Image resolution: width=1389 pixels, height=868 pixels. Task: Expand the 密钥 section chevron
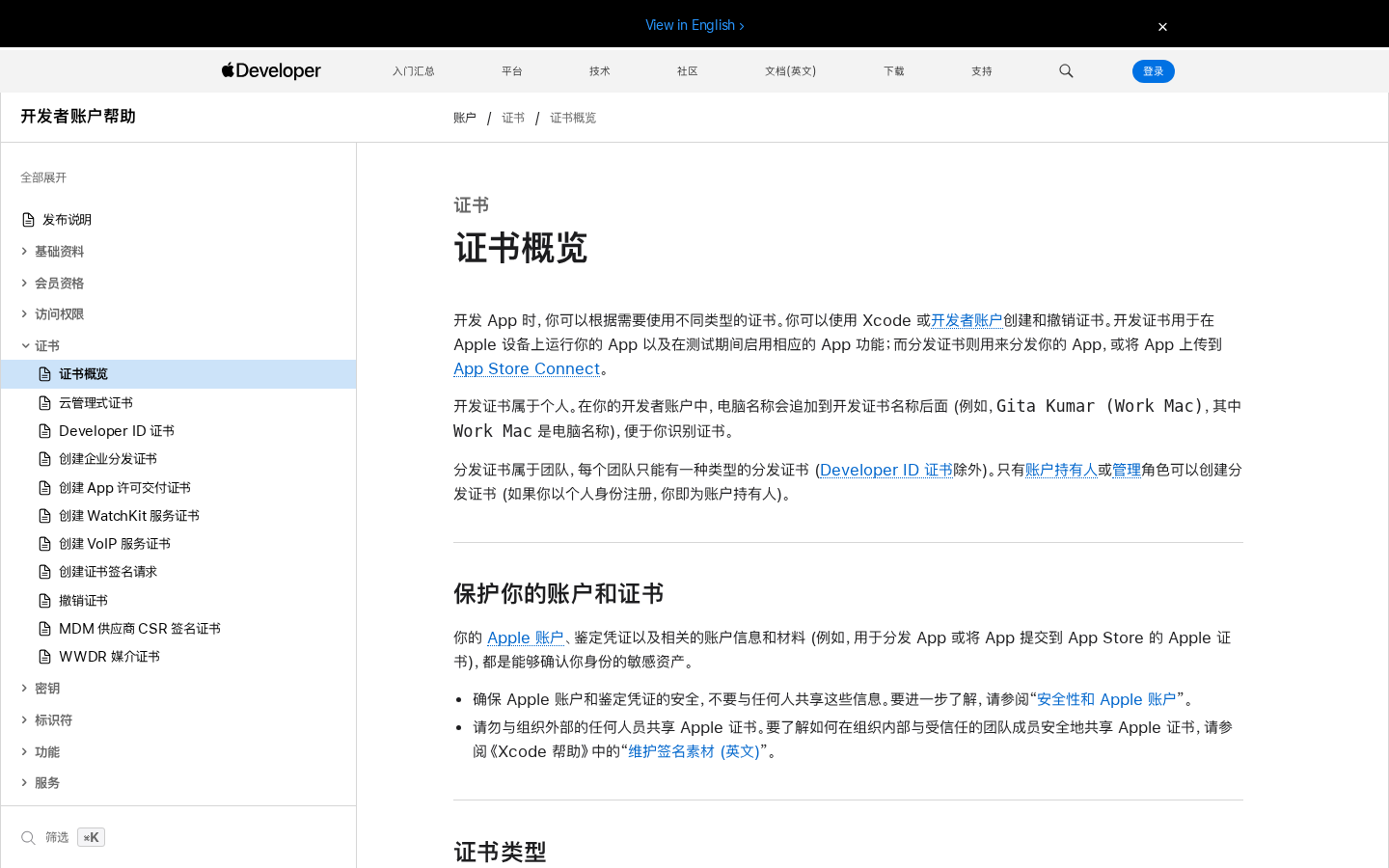(x=25, y=689)
